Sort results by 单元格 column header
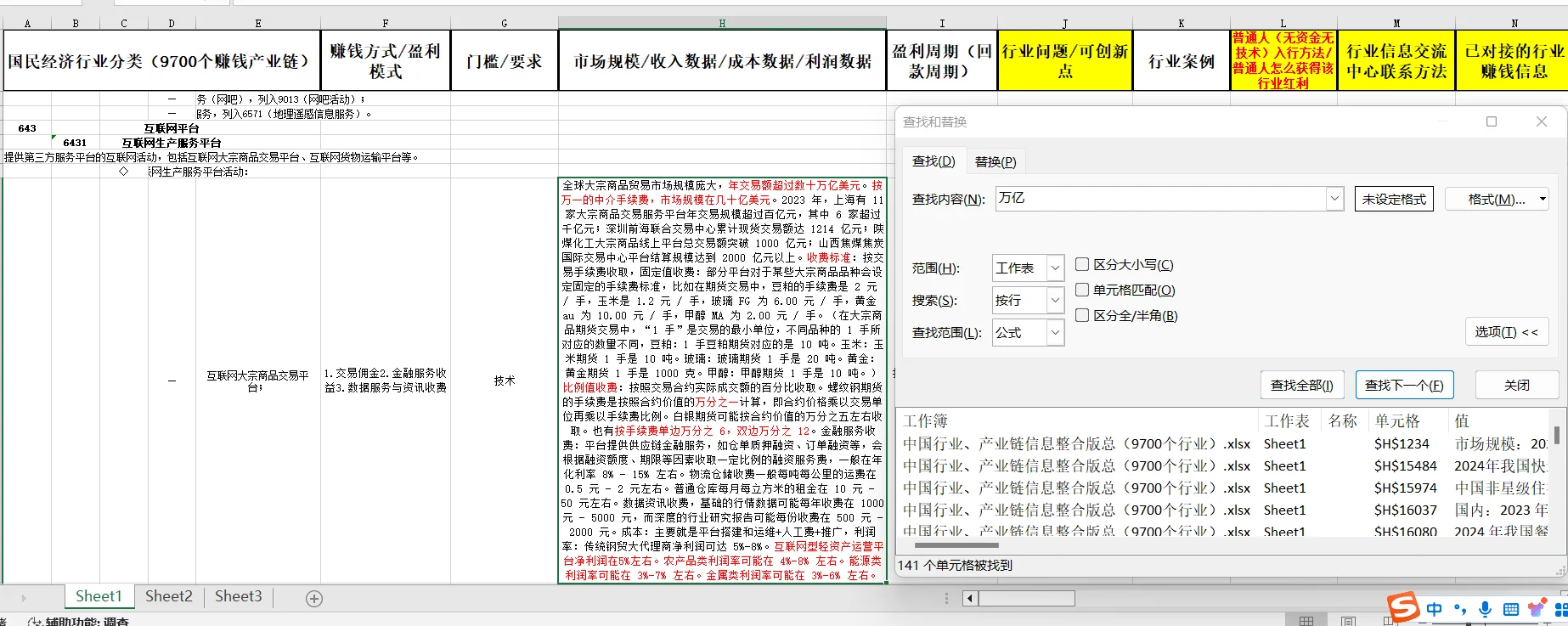This screenshot has width=1568, height=626. coord(1408,420)
